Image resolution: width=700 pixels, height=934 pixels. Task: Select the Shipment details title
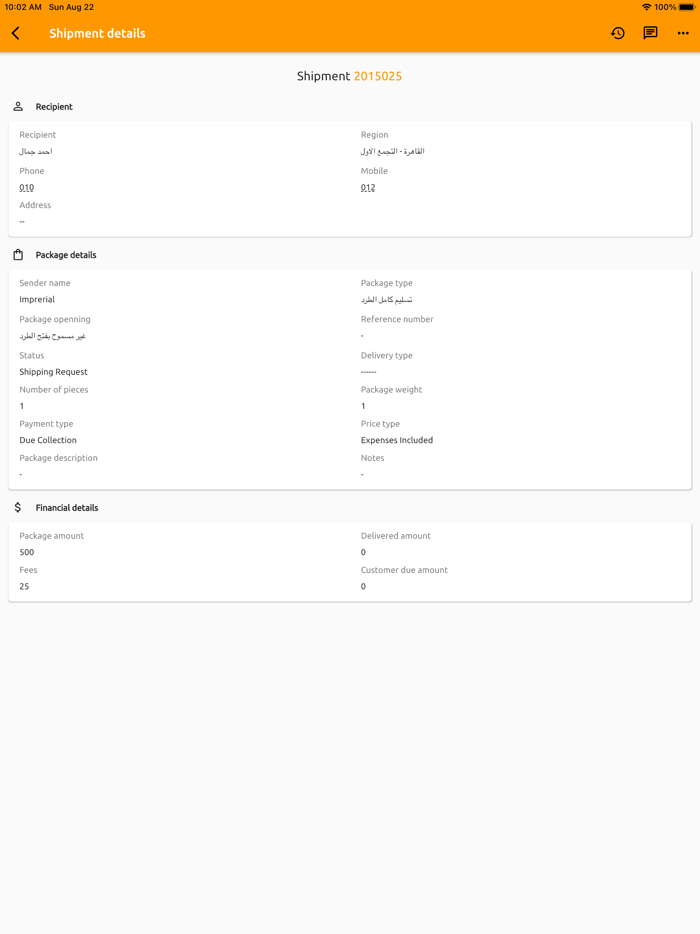pyautogui.click(x=97, y=33)
